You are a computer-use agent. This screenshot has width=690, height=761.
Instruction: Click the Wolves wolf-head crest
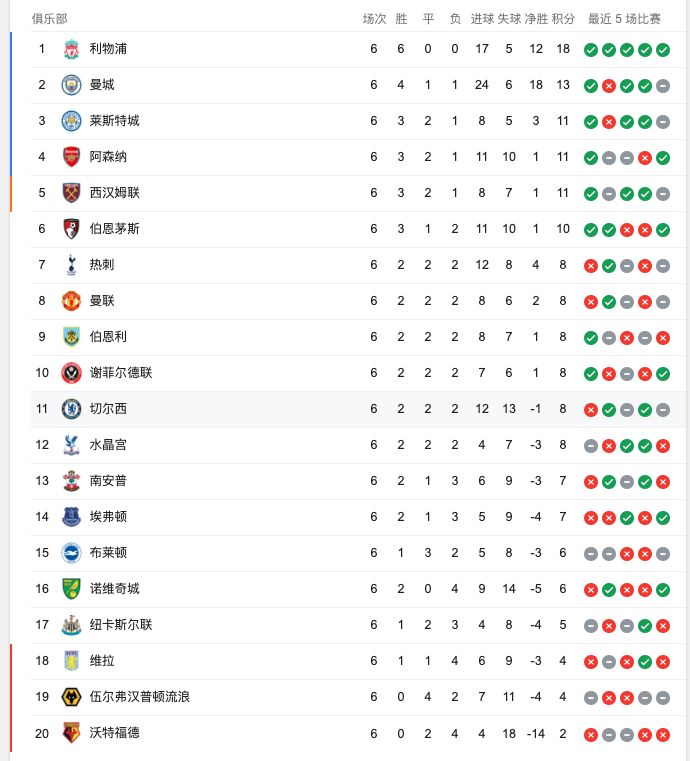pyautogui.click(x=71, y=697)
